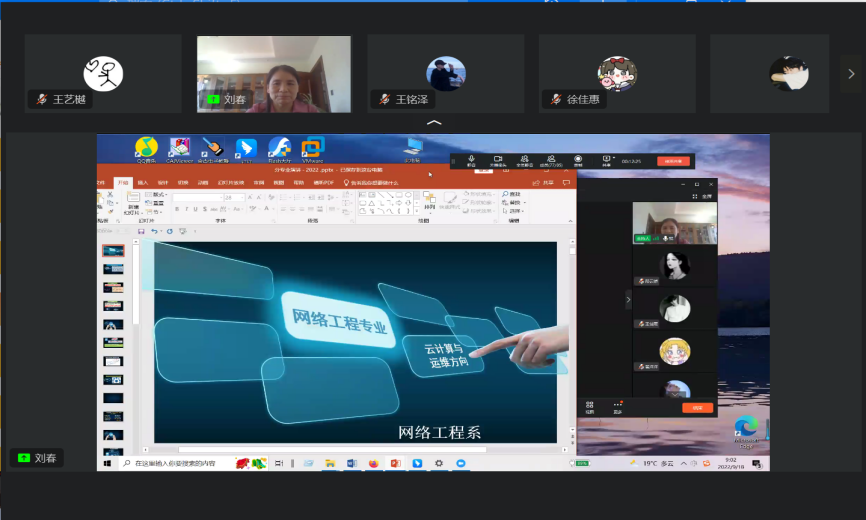Switch to the 开始 ribbon tab
Viewport: 866px width, 520px height.
[123, 183]
